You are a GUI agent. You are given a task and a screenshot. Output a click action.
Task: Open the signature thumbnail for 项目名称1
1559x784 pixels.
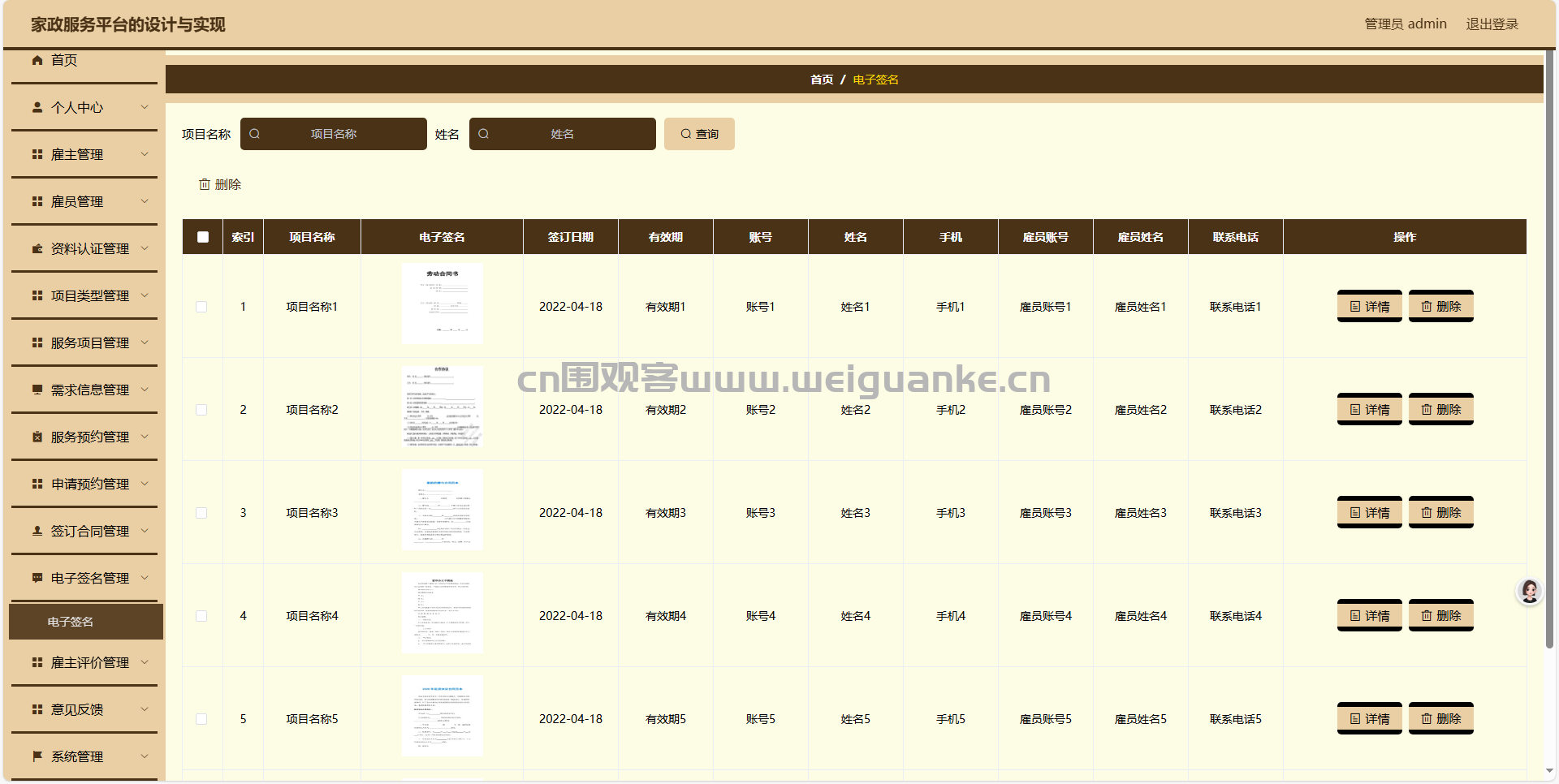click(443, 304)
